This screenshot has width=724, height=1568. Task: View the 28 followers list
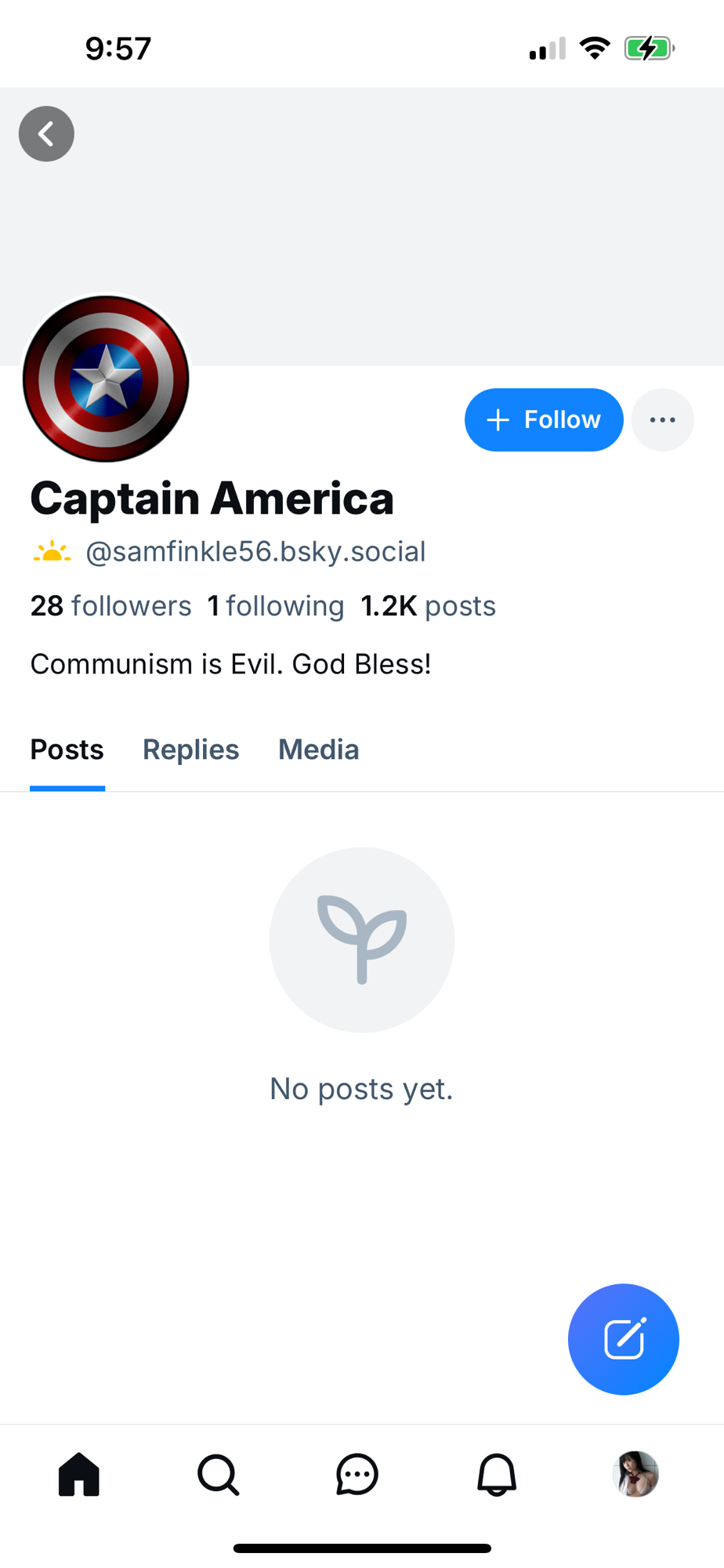(x=110, y=606)
